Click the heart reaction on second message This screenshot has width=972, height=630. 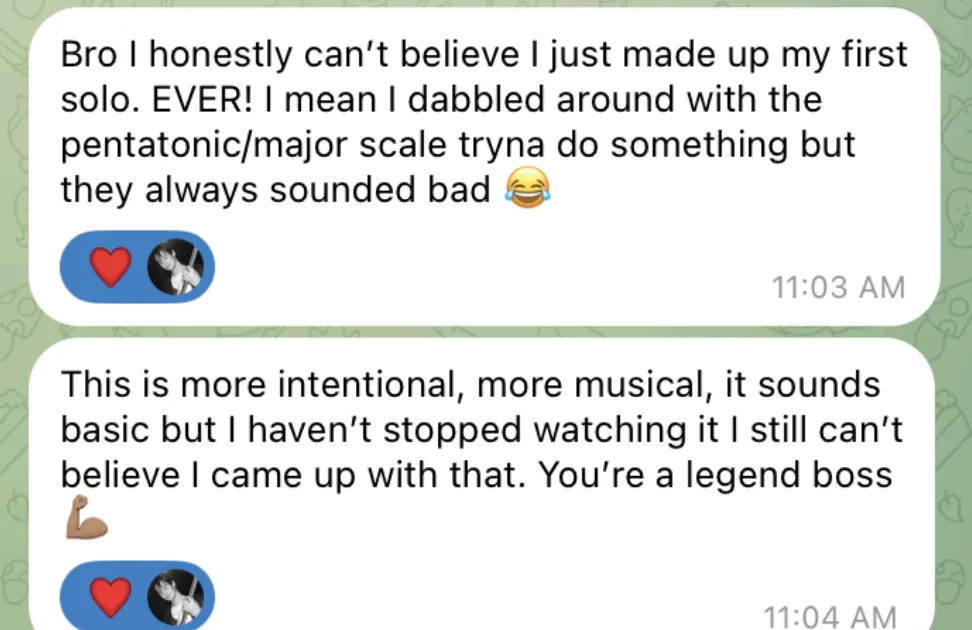coord(111,597)
